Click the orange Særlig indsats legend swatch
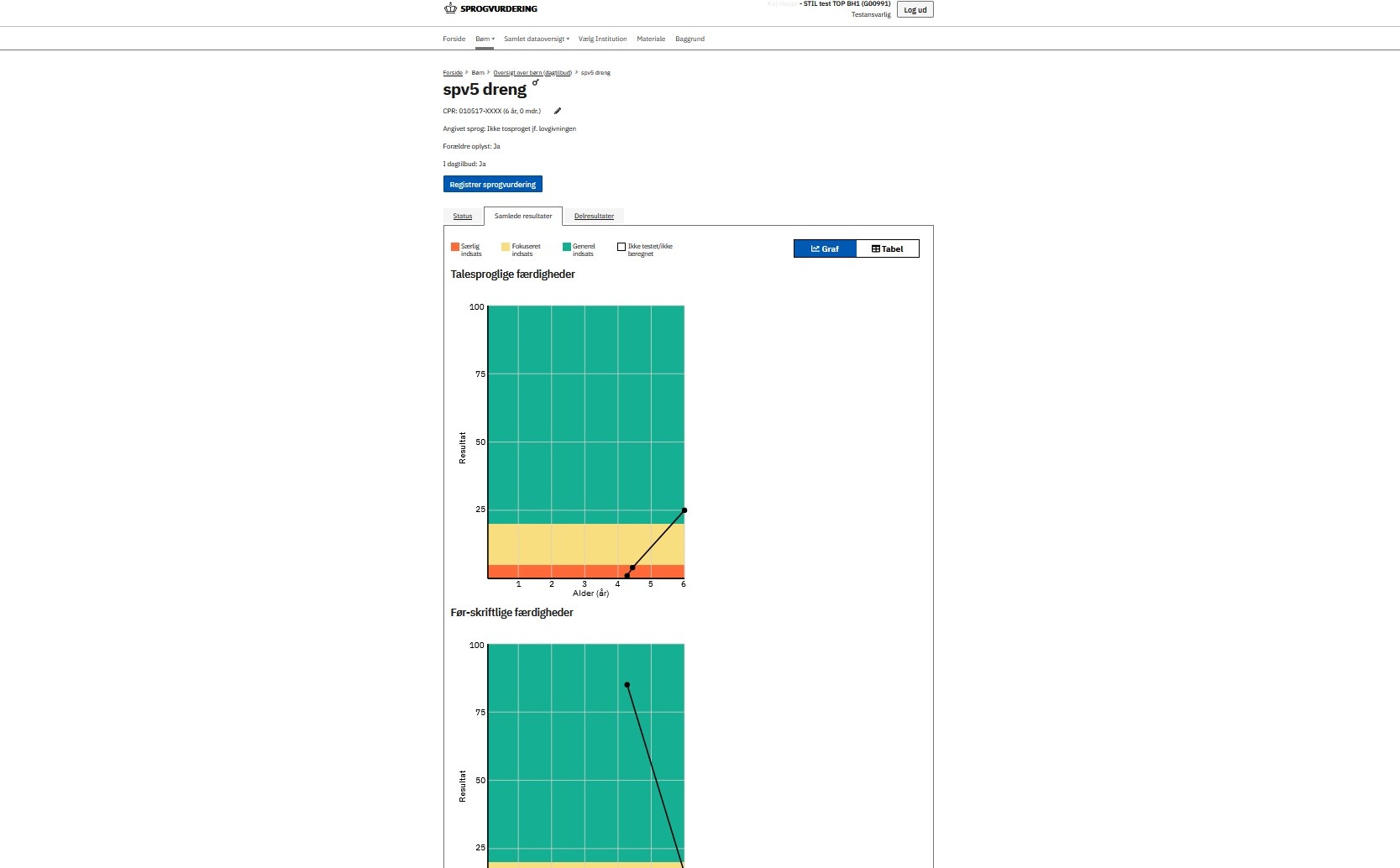Viewport: 1400px width, 868px height. (455, 247)
